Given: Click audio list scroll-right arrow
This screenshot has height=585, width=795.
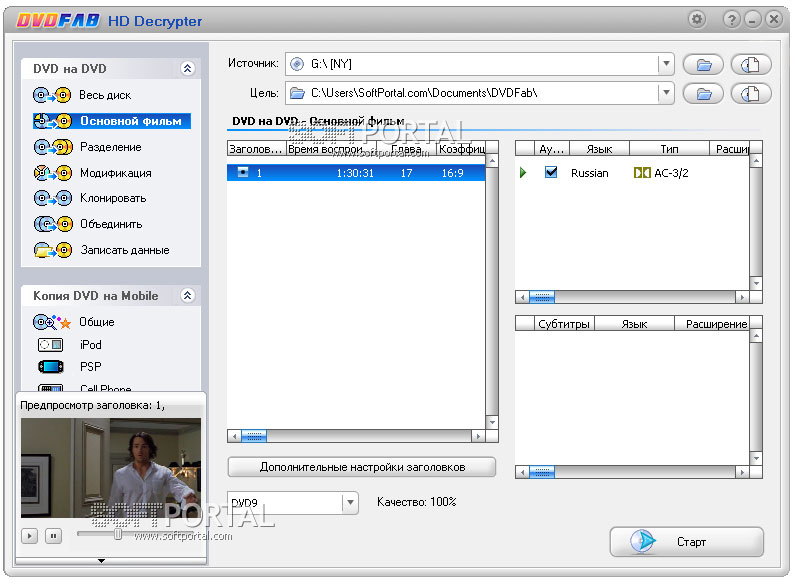Looking at the screenshot, I should click(742, 297).
